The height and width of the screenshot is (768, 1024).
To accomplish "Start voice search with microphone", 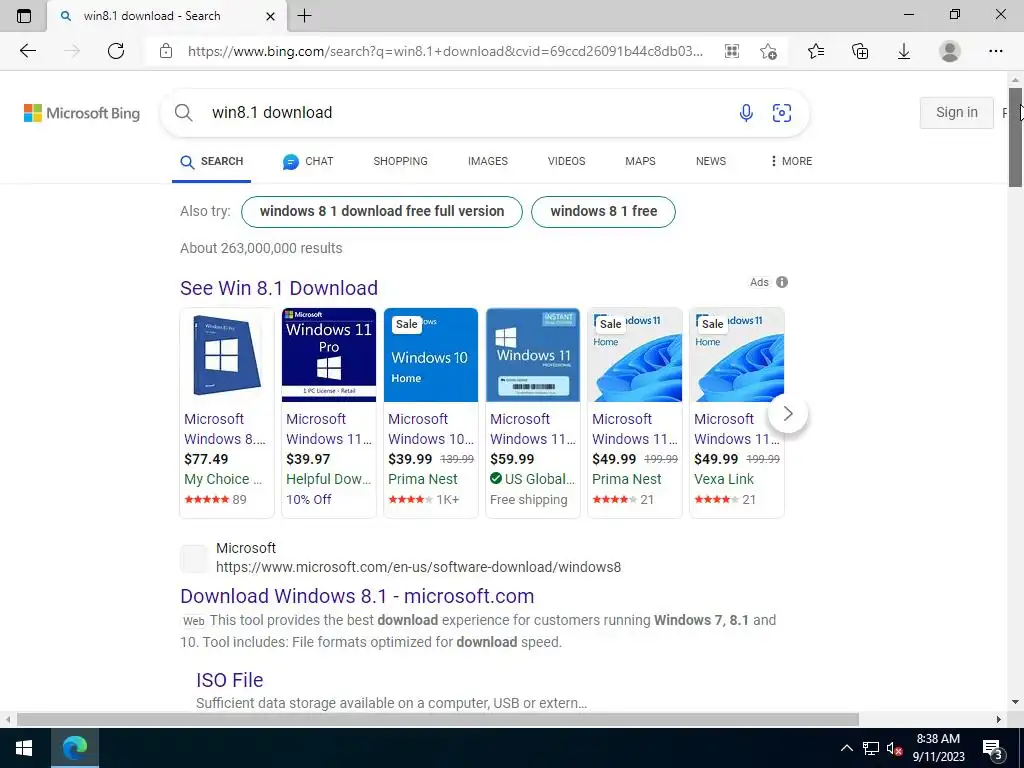I will click(746, 112).
